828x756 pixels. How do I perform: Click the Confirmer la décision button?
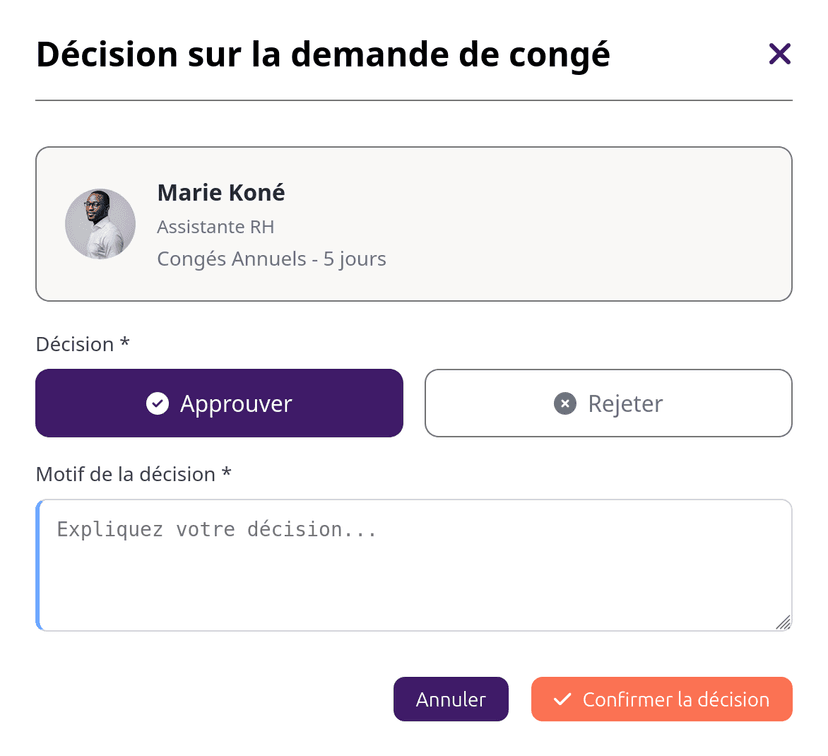(x=661, y=699)
